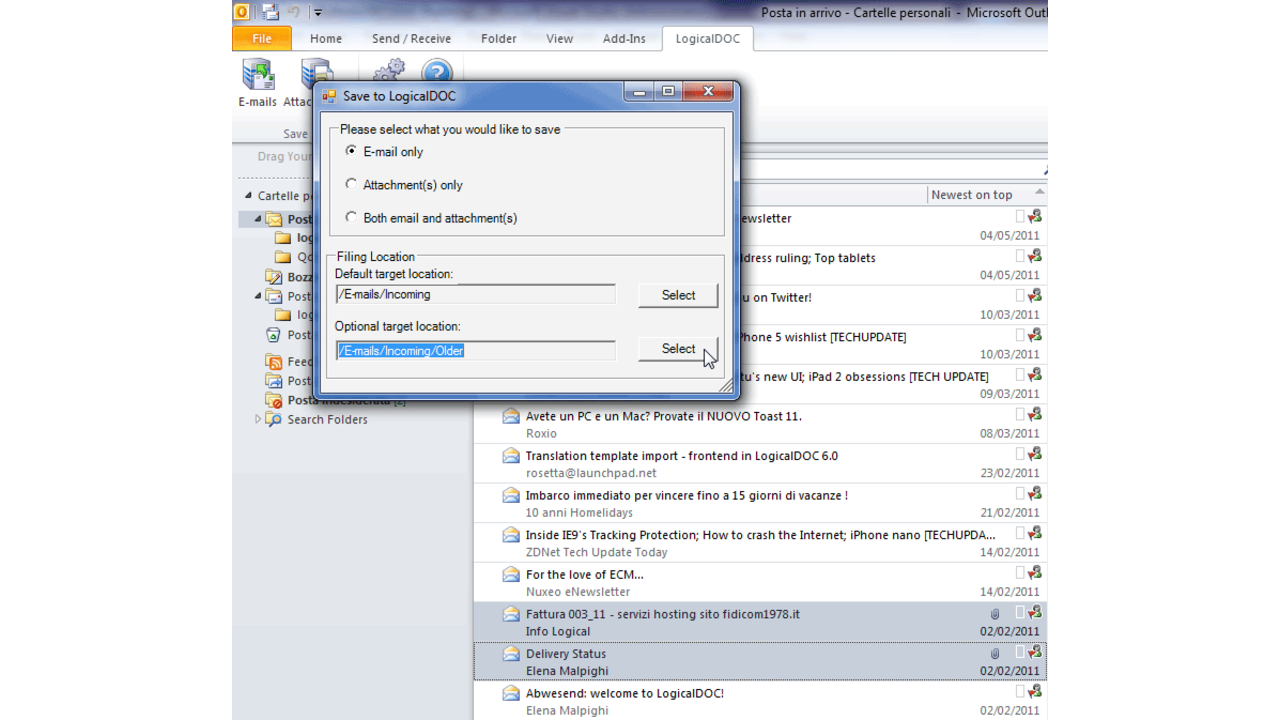Open the Add-Ins ribbon tab

(x=624, y=38)
